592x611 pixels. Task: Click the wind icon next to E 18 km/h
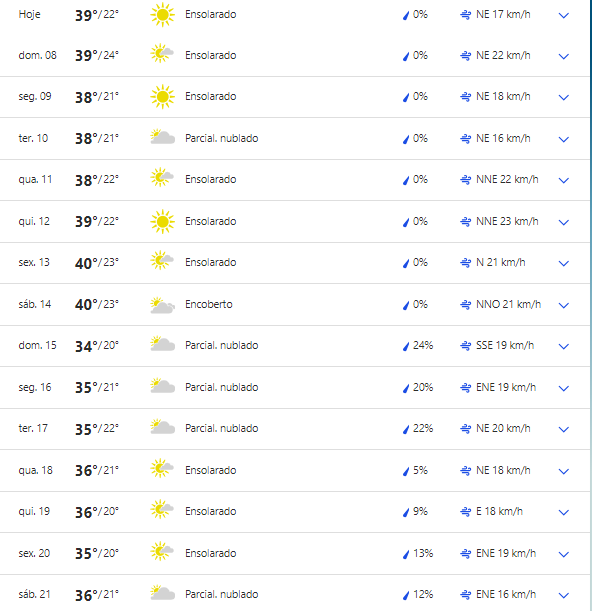tap(465, 512)
